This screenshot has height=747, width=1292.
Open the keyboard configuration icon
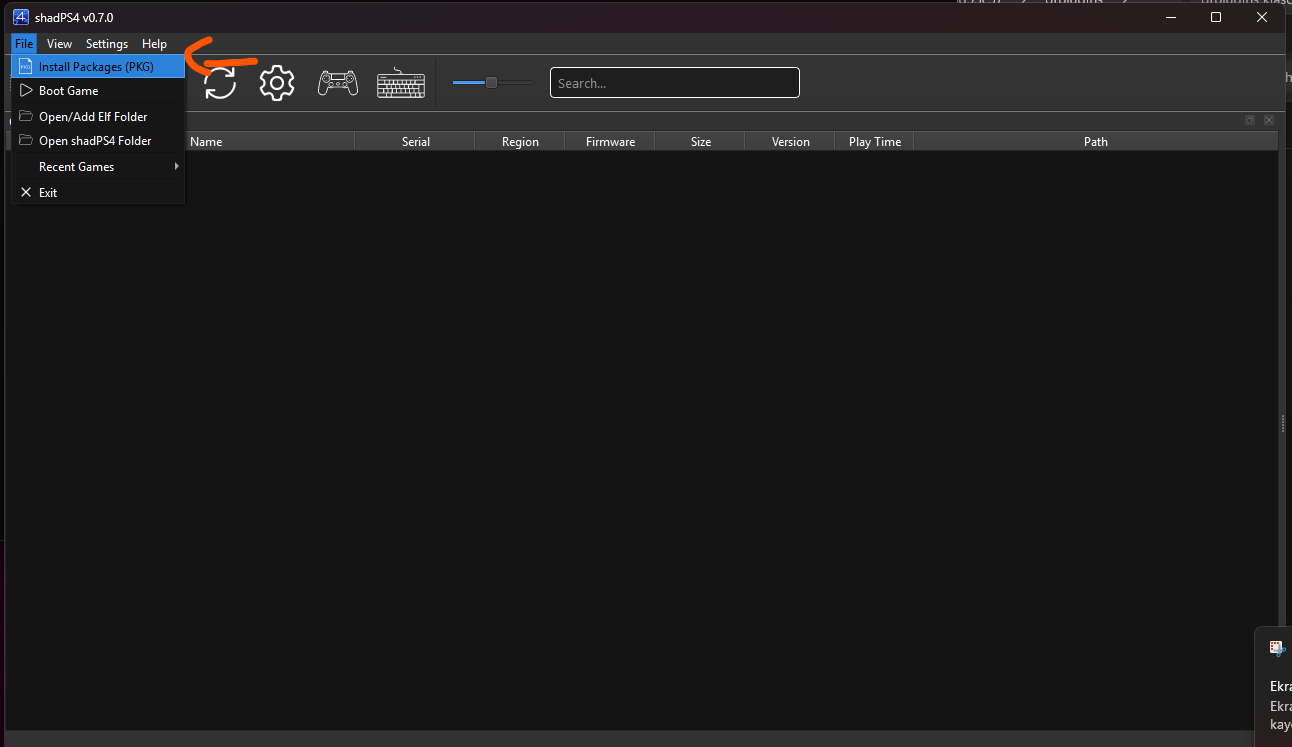(x=401, y=83)
